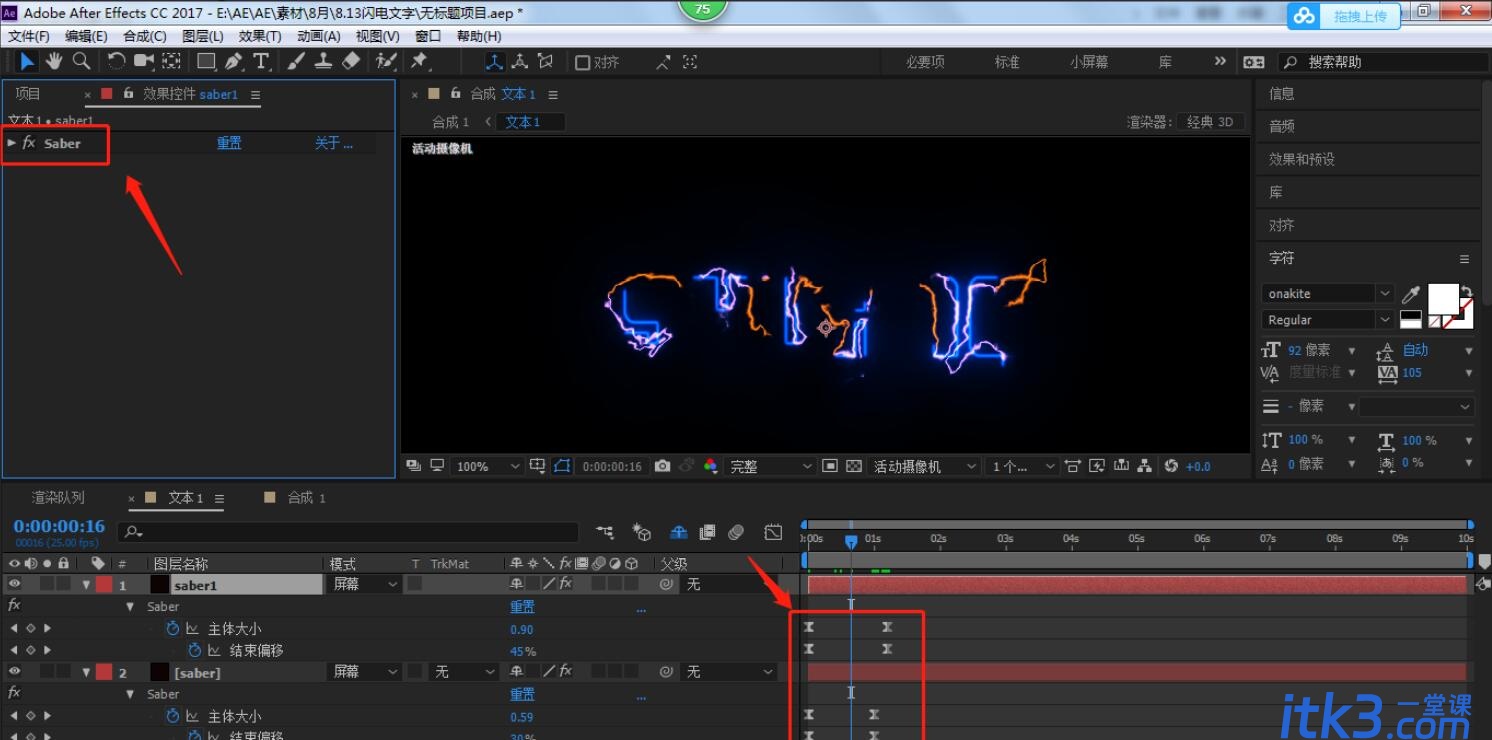Open composition mini-flowchart in timeline
The width and height of the screenshot is (1492, 740).
(x=604, y=532)
